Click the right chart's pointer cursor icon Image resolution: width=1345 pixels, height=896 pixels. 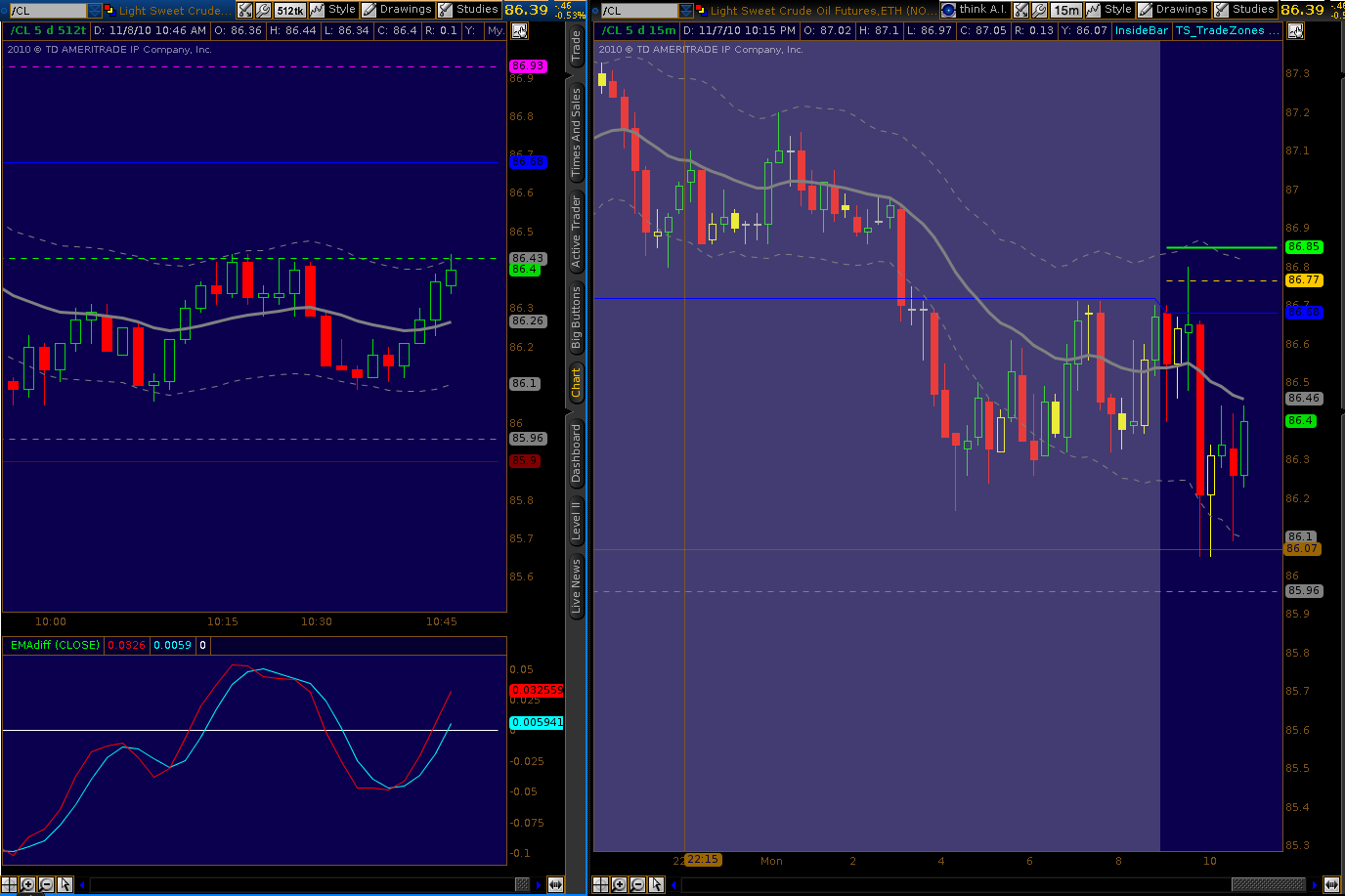pos(656,884)
